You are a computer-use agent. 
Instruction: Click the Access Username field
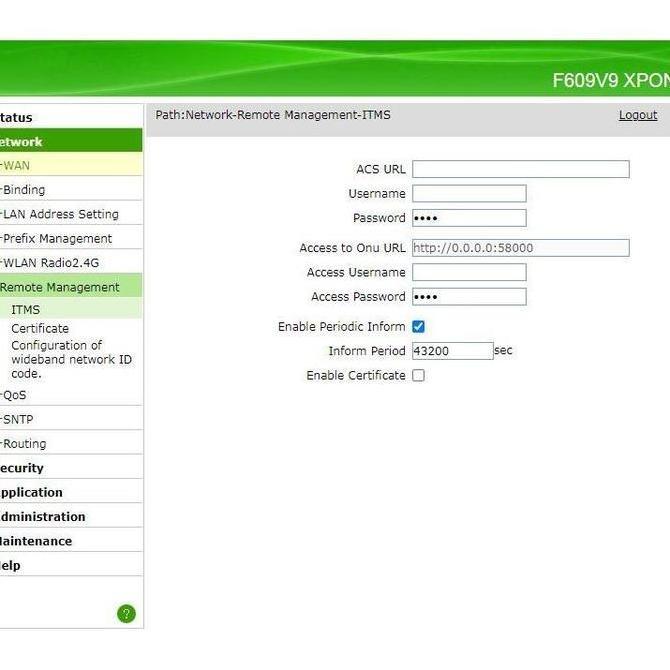coord(468,272)
